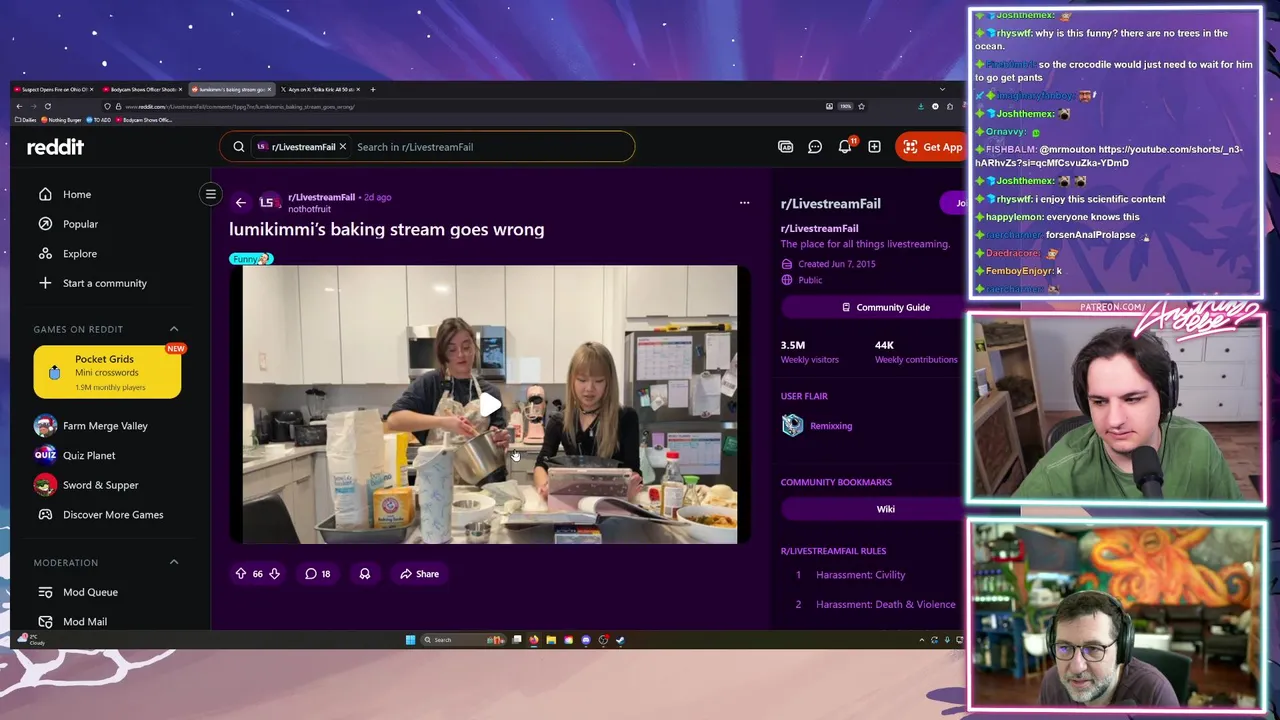
Task: Reload the page in the browser
Action: tap(47, 106)
